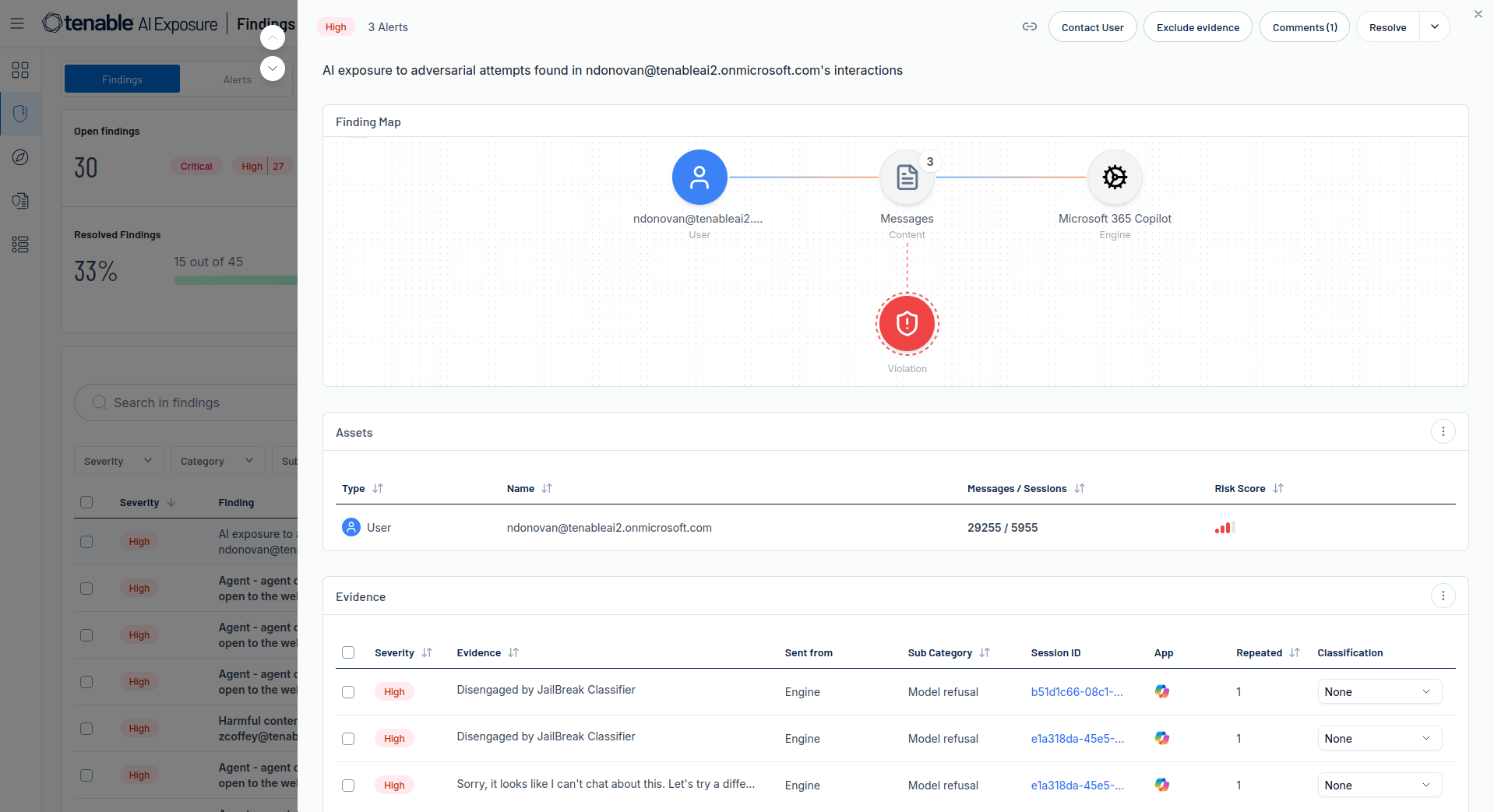Open the Assets panel three-dot menu
The width and height of the screenshot is (1494, 812).
click(x=1443, y=431)
